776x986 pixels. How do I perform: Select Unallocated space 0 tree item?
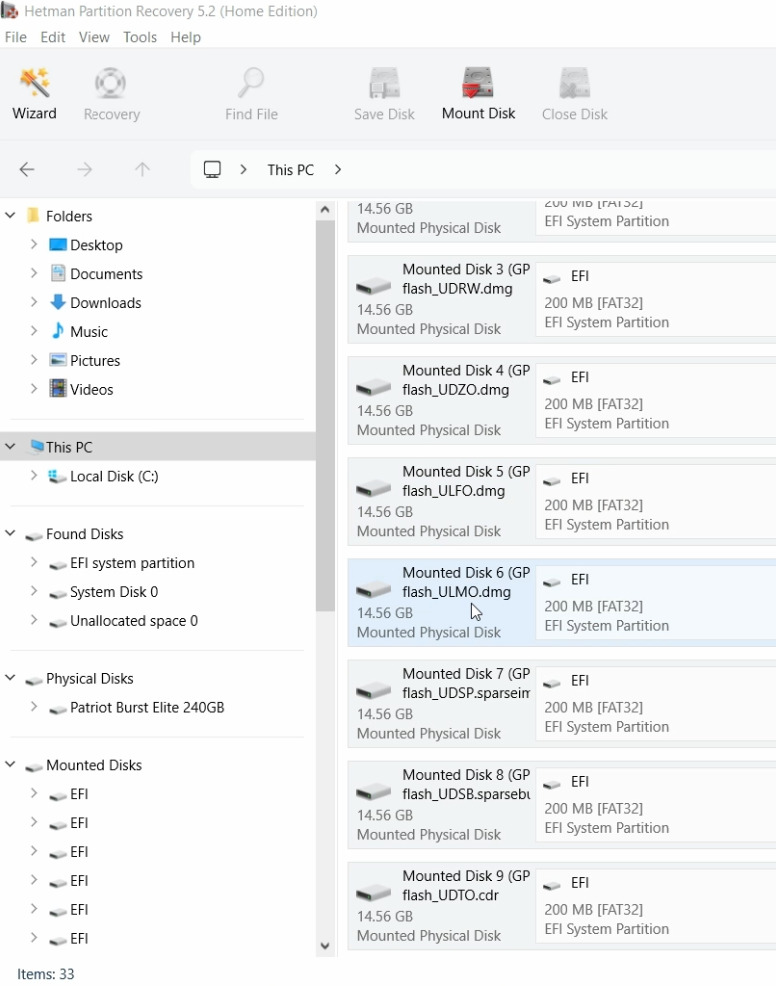click(x=134, y=621)
